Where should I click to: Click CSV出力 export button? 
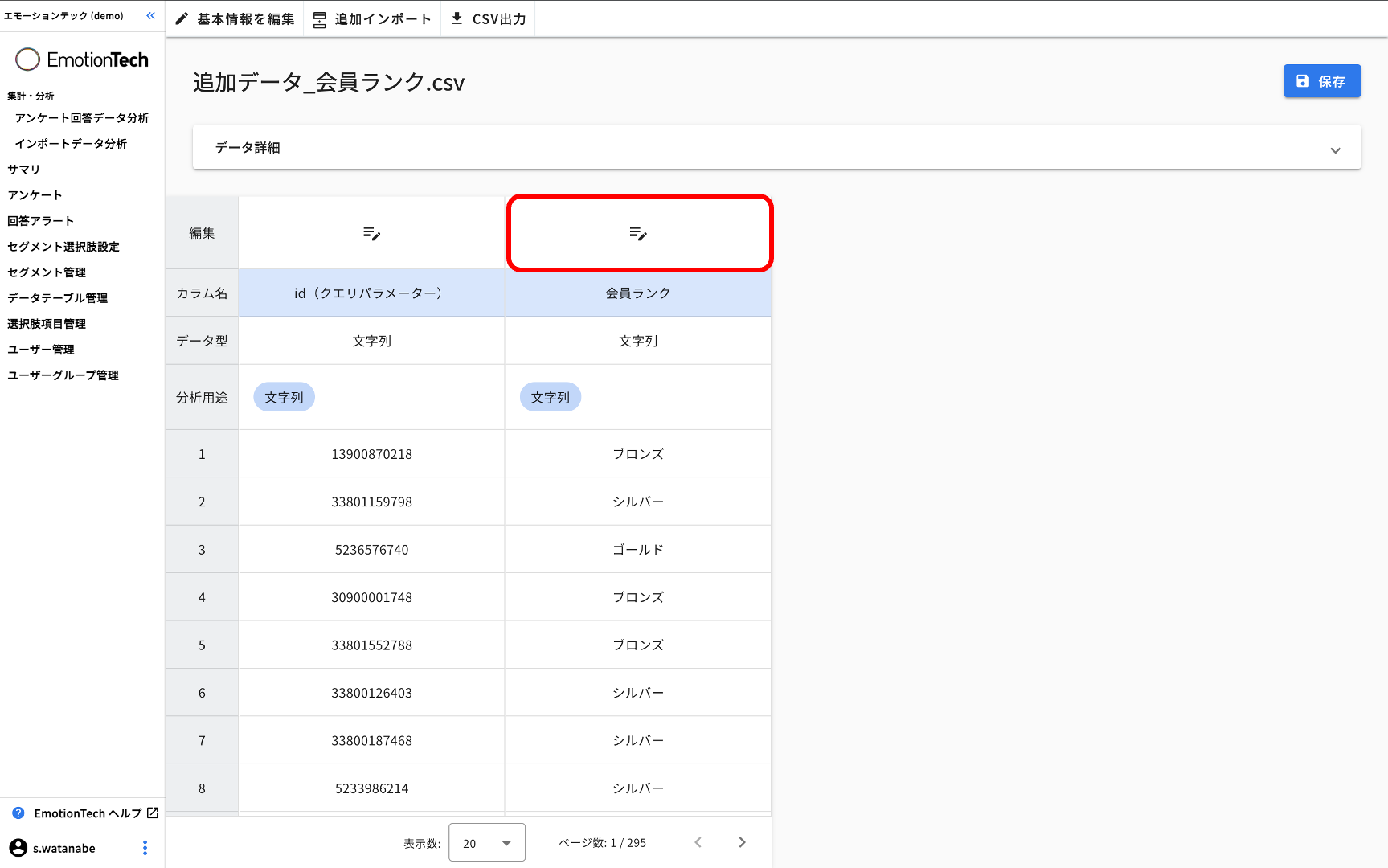coord(488,18)
